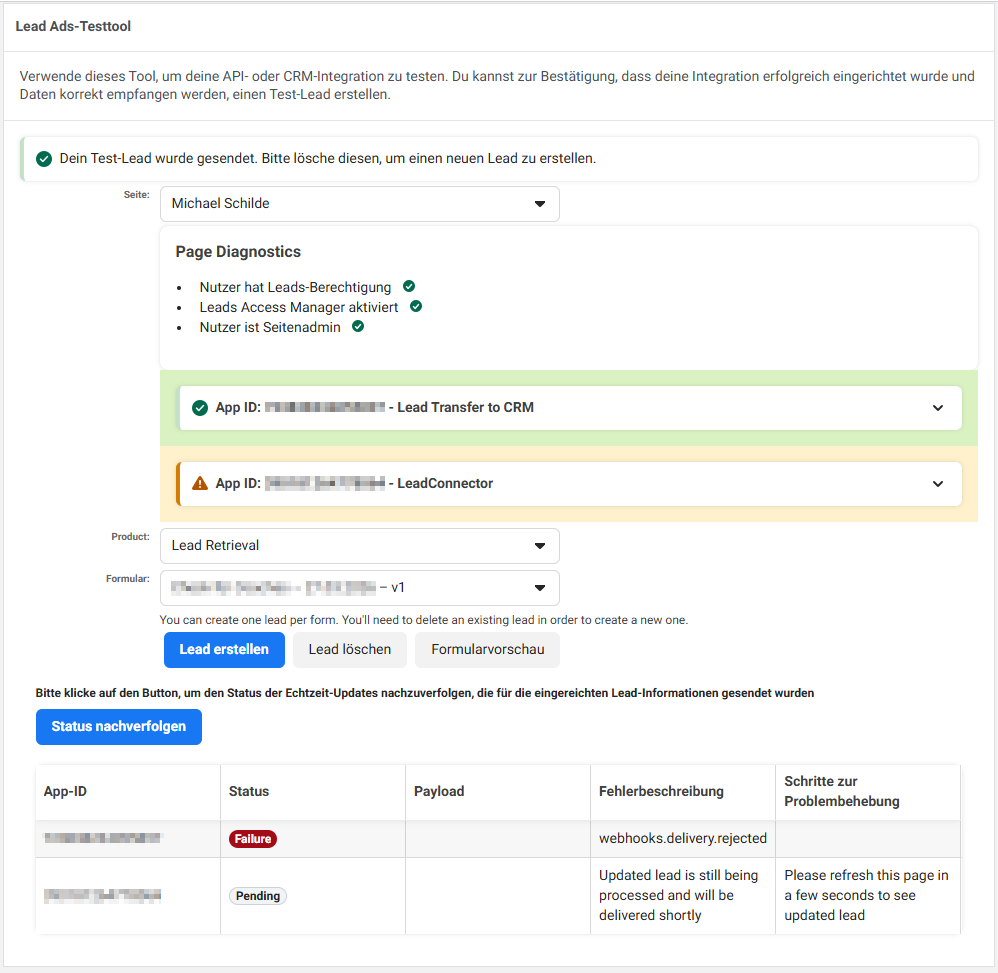Screen dimensions: 998x973
Task: Click the checkmark beside Leads Access Manager aktiviert
Action: tap(416, 307)
